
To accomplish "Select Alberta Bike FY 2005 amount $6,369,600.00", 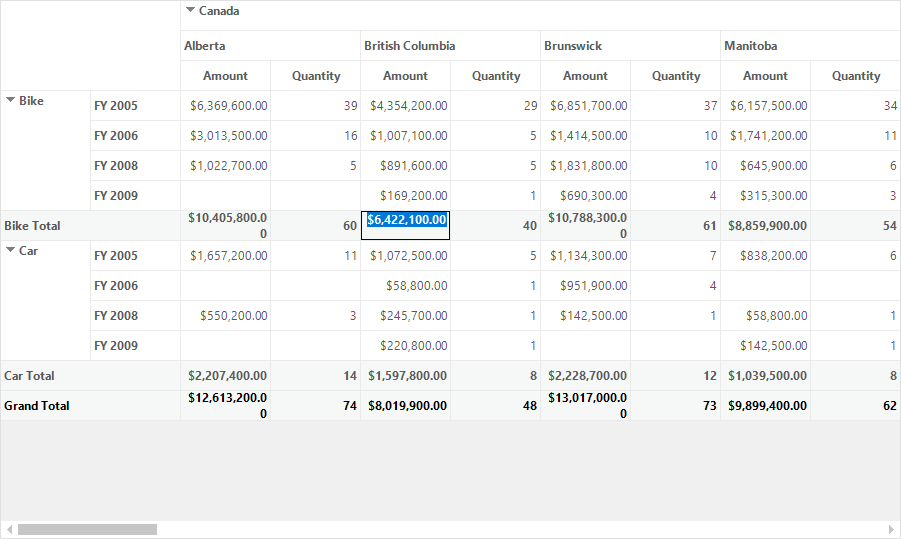I will click(x=225, y=106).
